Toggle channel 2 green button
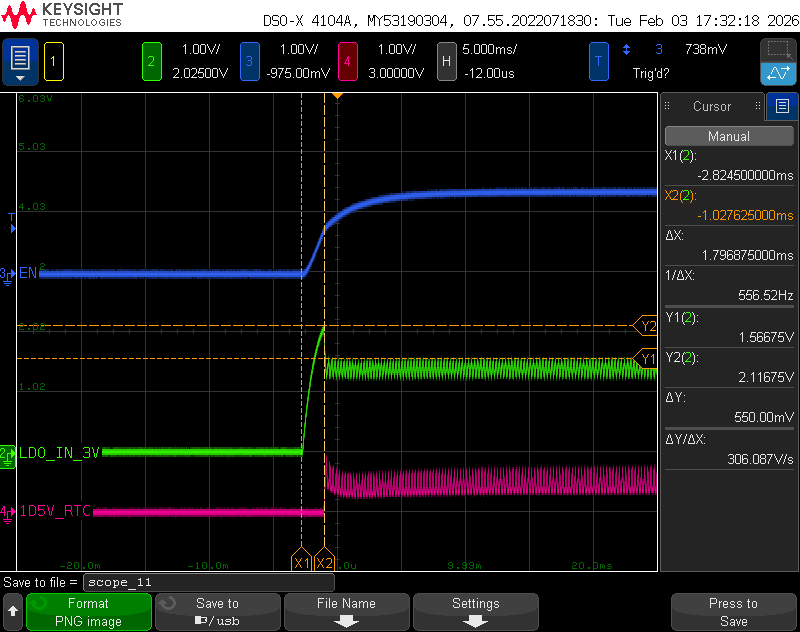This screenshot has width=800, height=632. (x=152, y=62)
